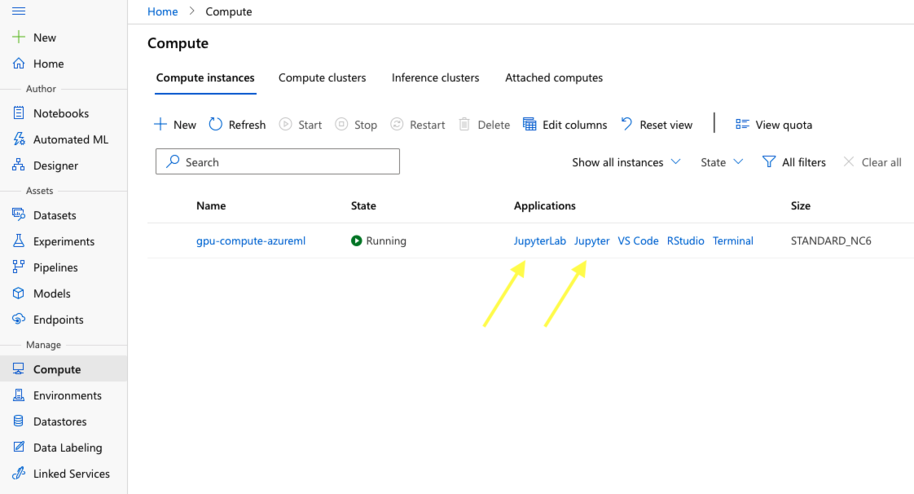The width and height of the screenshot is (914, 494).
Task: Click the Refresh icon in toolbar
Action: 216,125
